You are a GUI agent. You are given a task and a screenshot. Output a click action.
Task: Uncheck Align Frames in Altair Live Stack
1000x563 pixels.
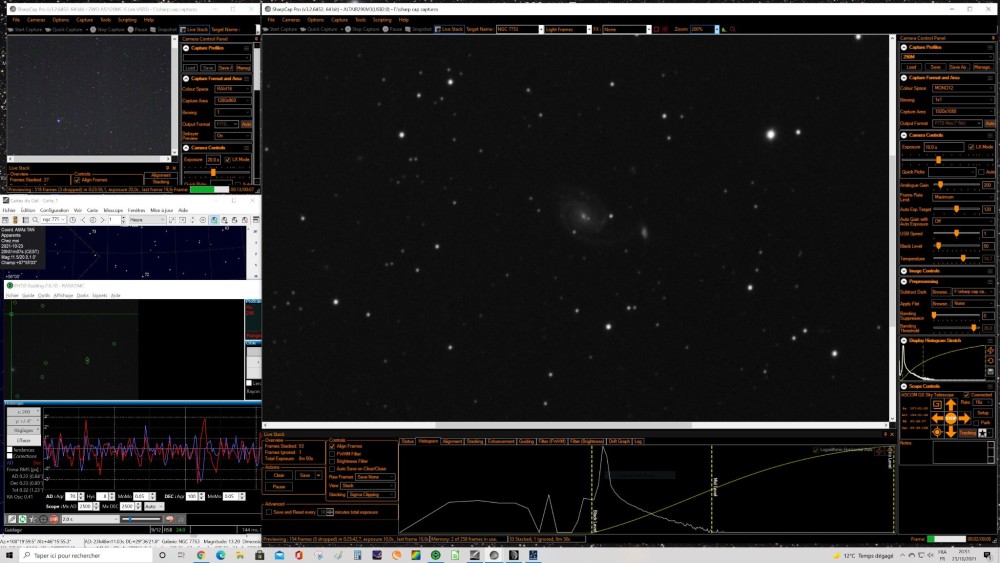tap(332, 446)
